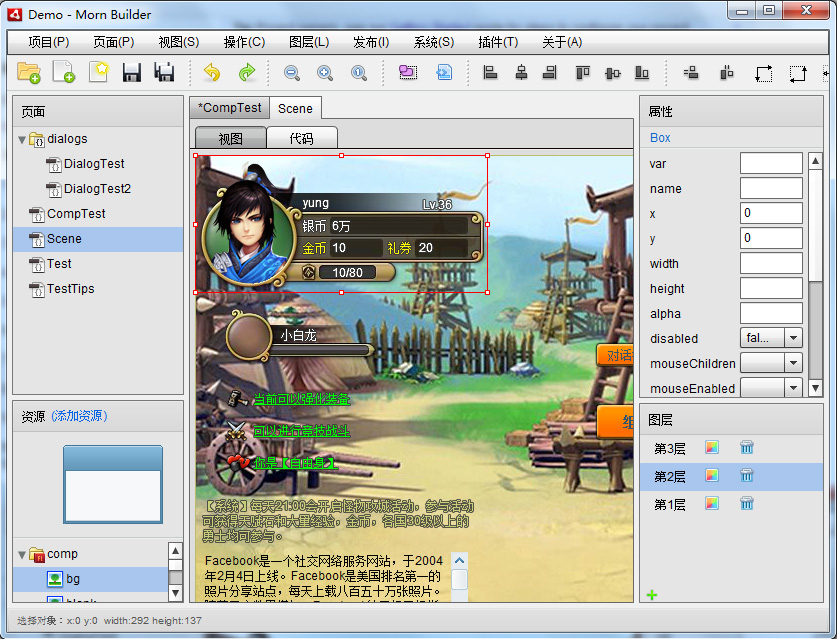Open the 发布(I) menu
This screenshot has height=639, width=837.
tap(371, 42)
